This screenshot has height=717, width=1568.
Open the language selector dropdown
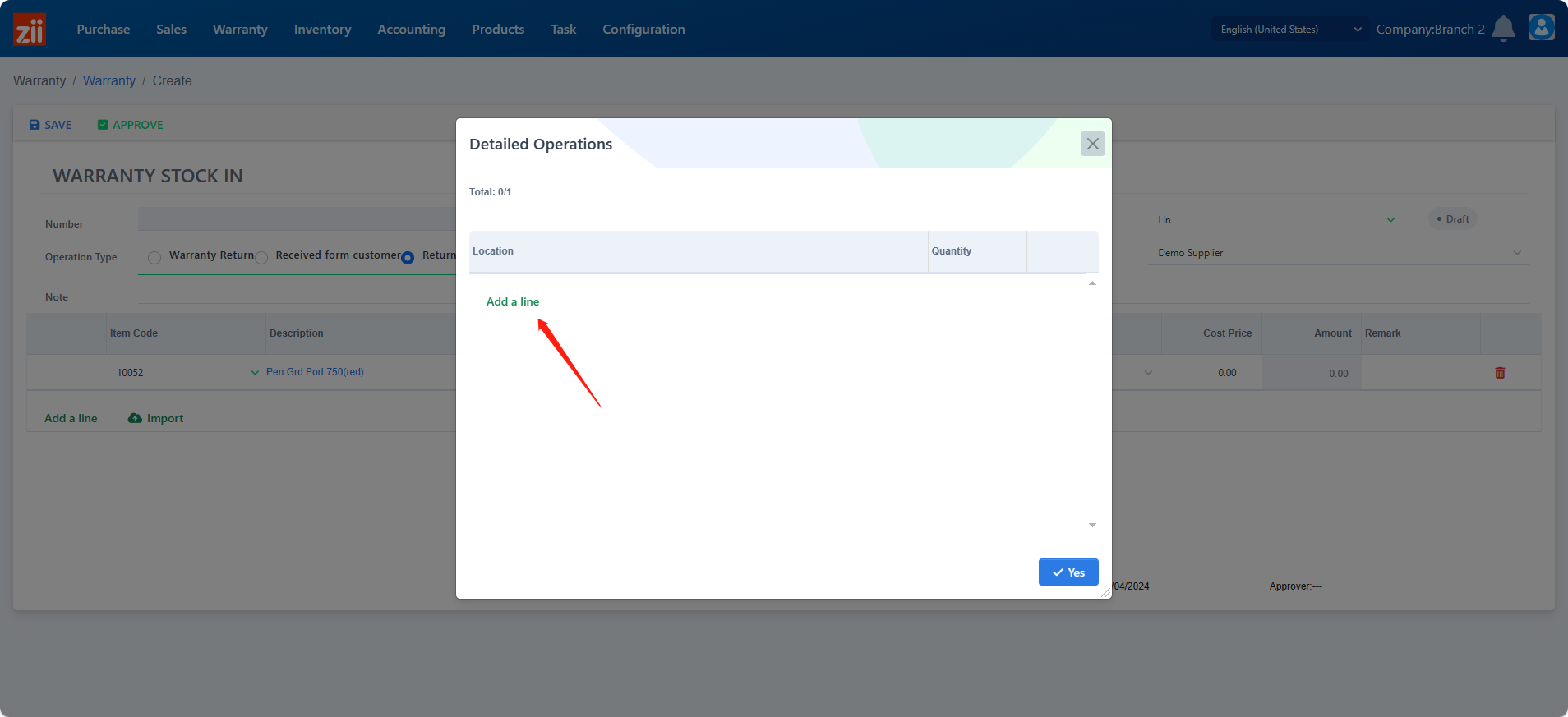pyautogui.click(x=1290, y=29)
